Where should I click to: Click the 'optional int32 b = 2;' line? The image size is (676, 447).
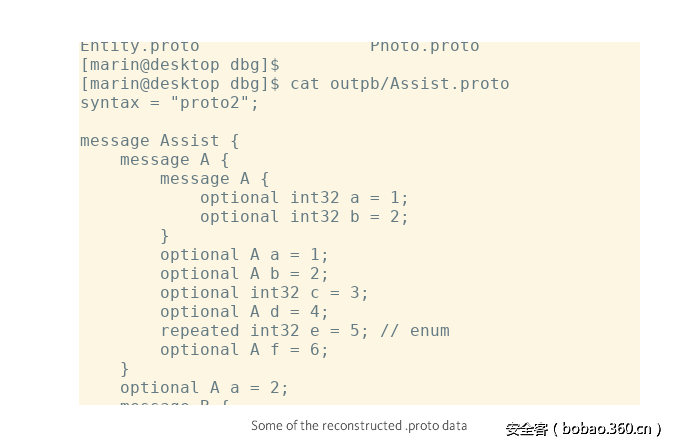point(304,217)
